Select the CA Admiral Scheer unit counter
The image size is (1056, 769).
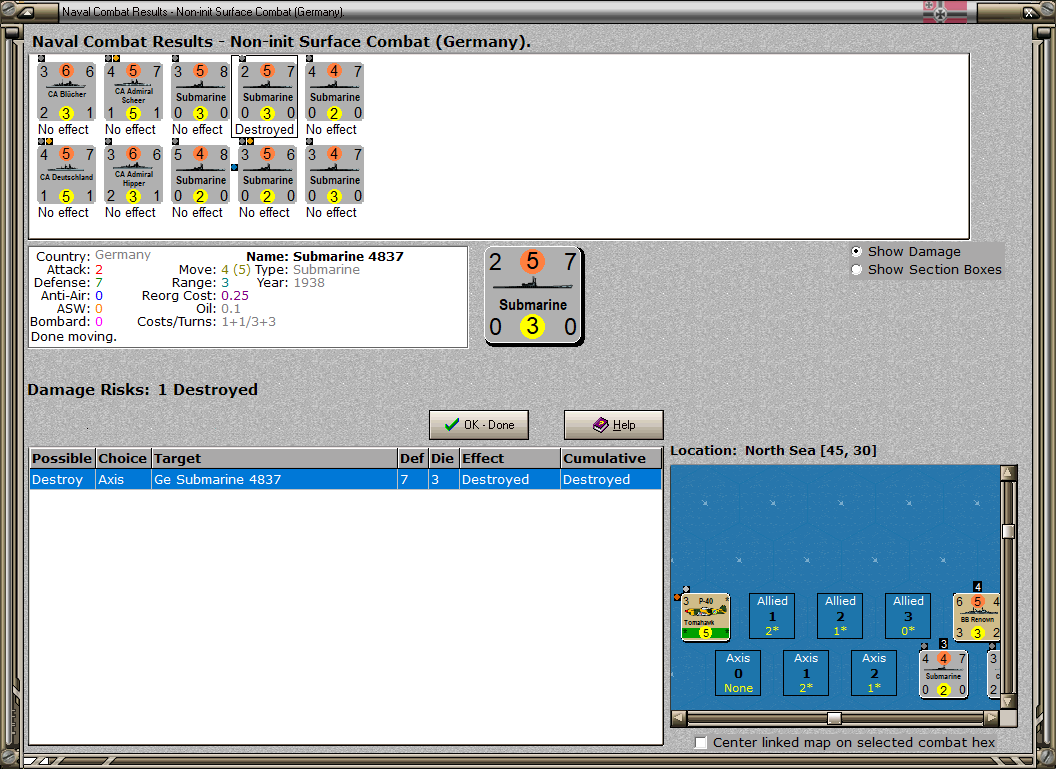click(x=133, y=92)
